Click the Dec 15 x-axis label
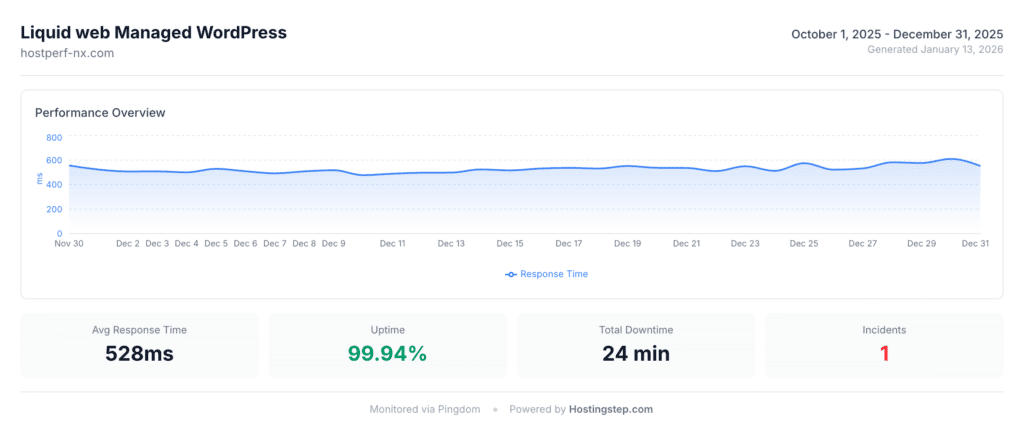 tap(510, 244)
